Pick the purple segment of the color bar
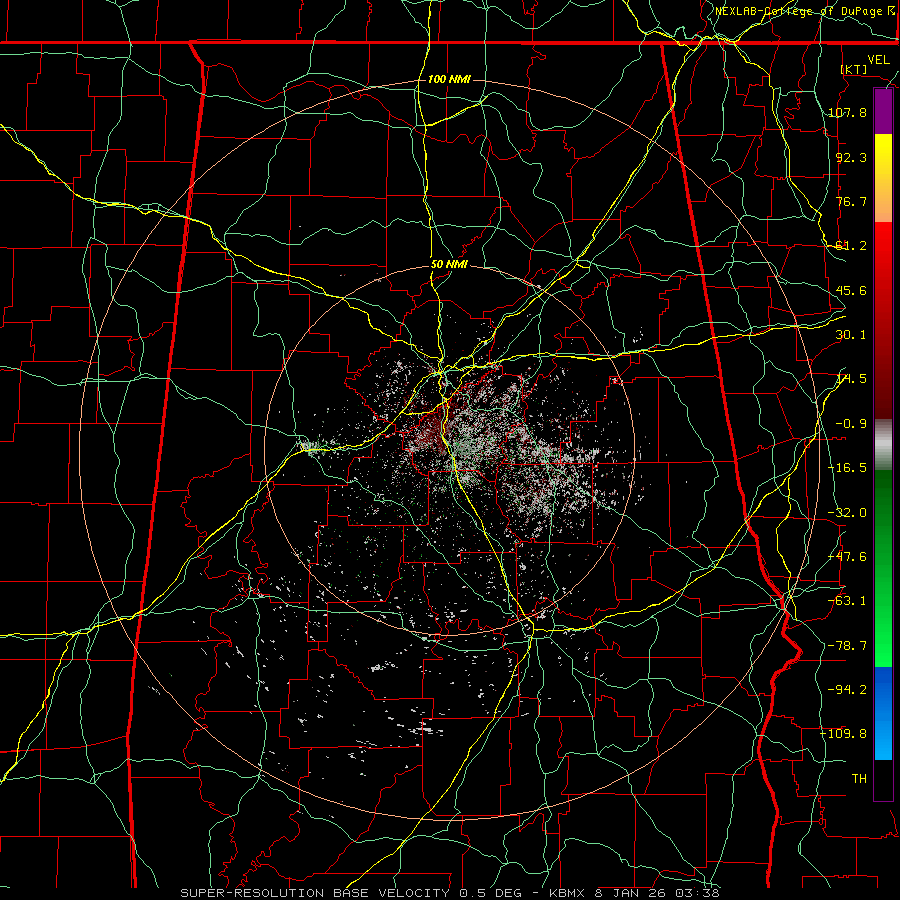Viewport: 900px width, 900px height. click(x=883, y=112)
